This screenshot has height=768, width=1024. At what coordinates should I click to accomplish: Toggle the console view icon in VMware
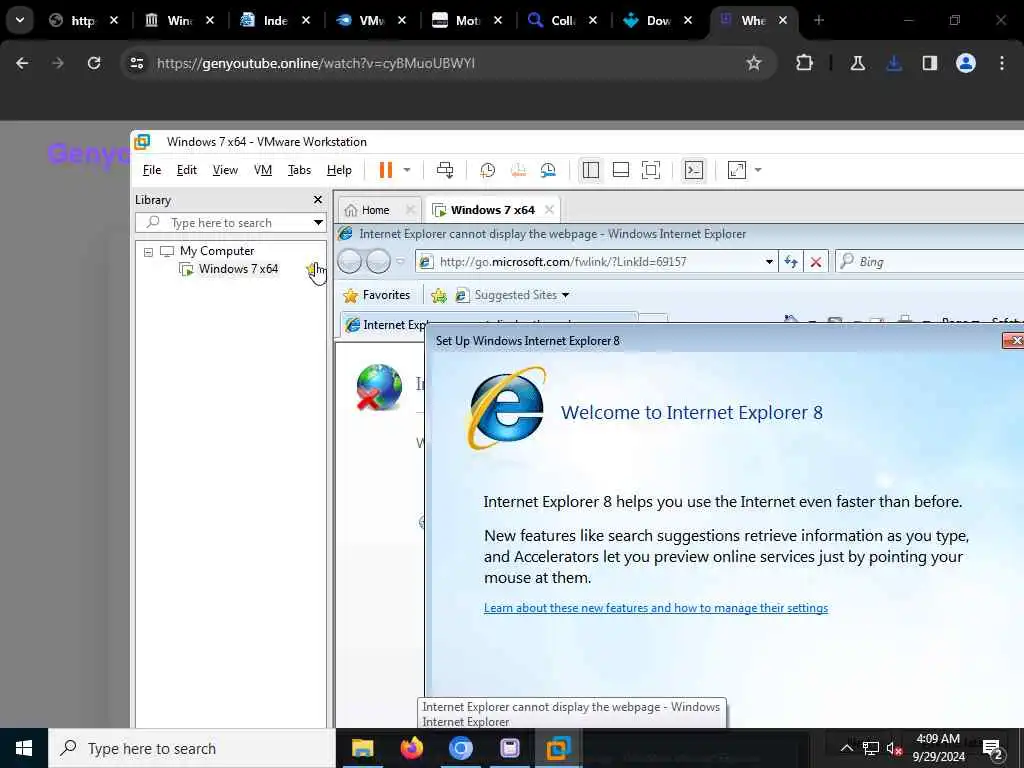pyautogui.click(x=694, y=170)
